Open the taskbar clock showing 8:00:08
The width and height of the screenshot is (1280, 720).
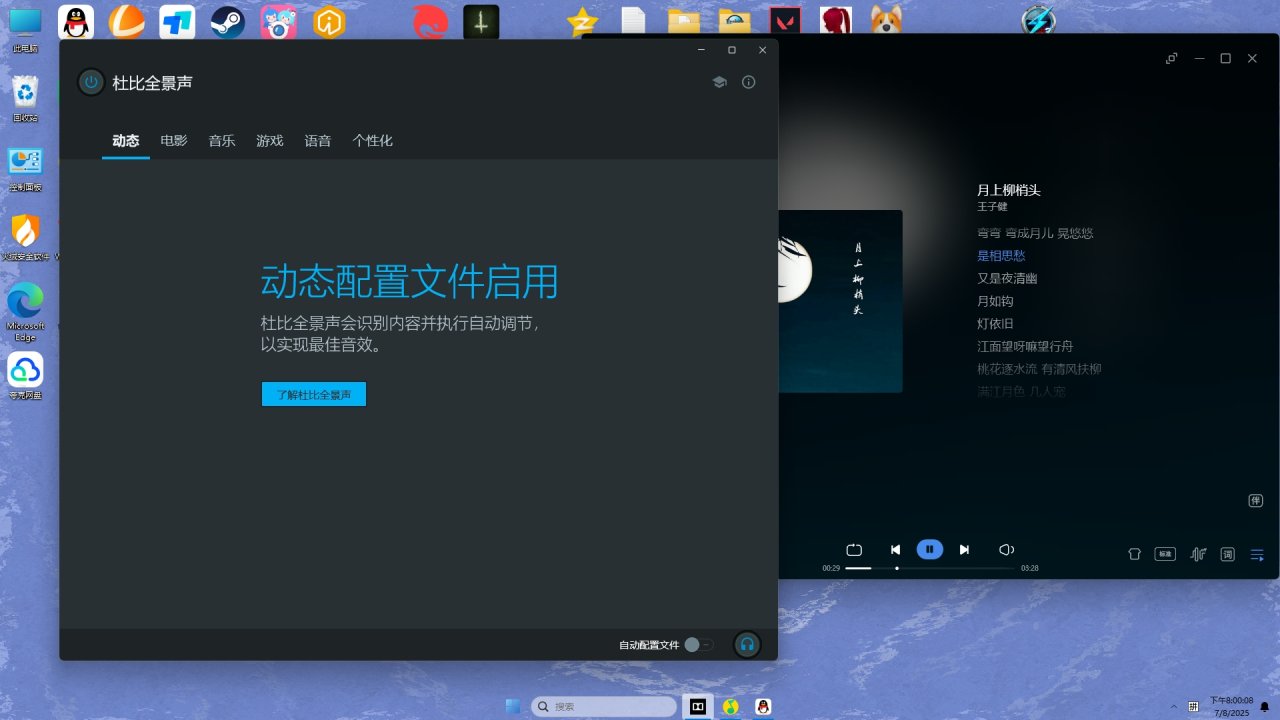(x=1231, y=707)
